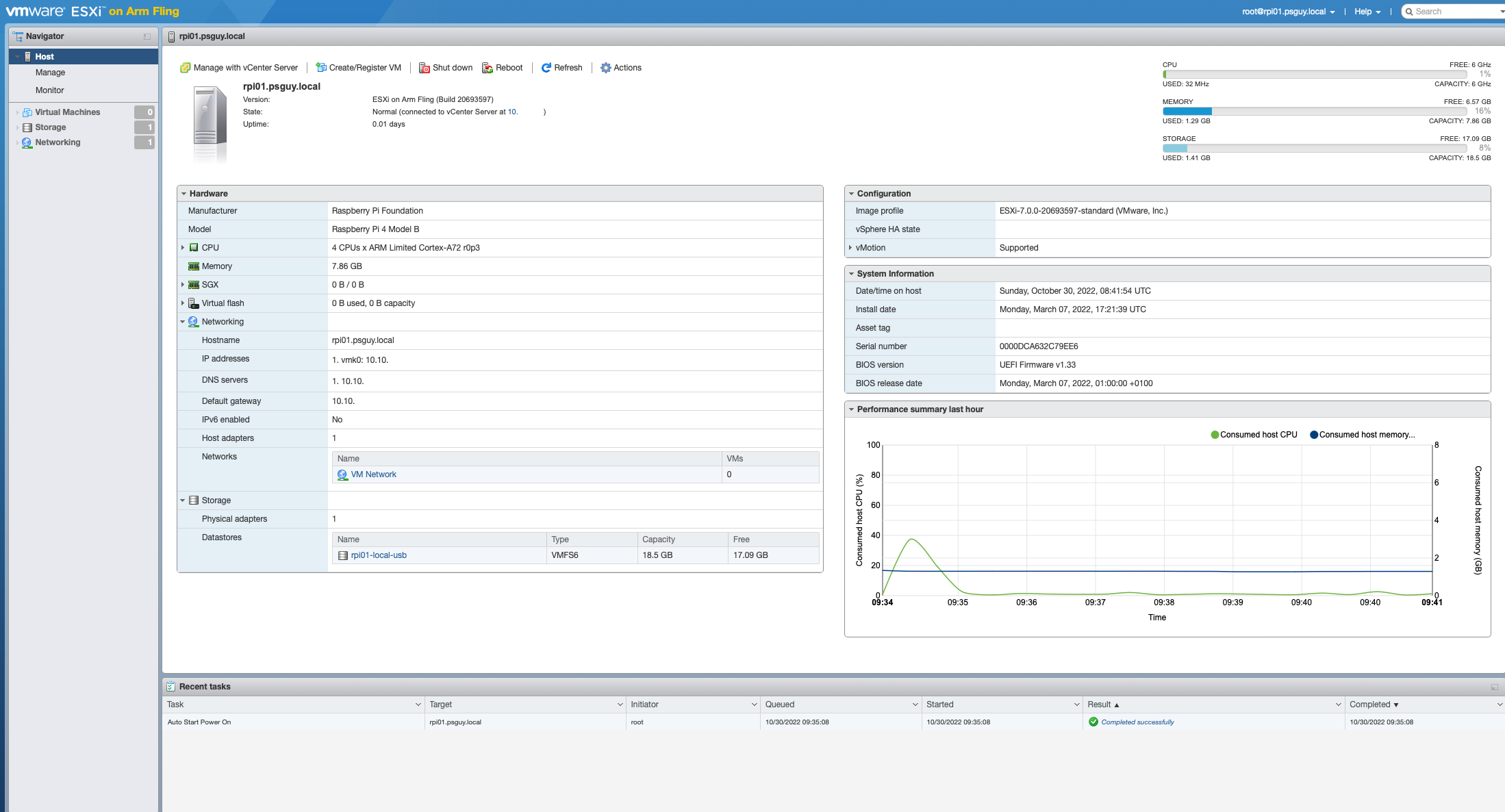Viewport: 1505px width, 812px height.
Task: Open the vCenter Server IP link
Action: click(x=512, y=112)
